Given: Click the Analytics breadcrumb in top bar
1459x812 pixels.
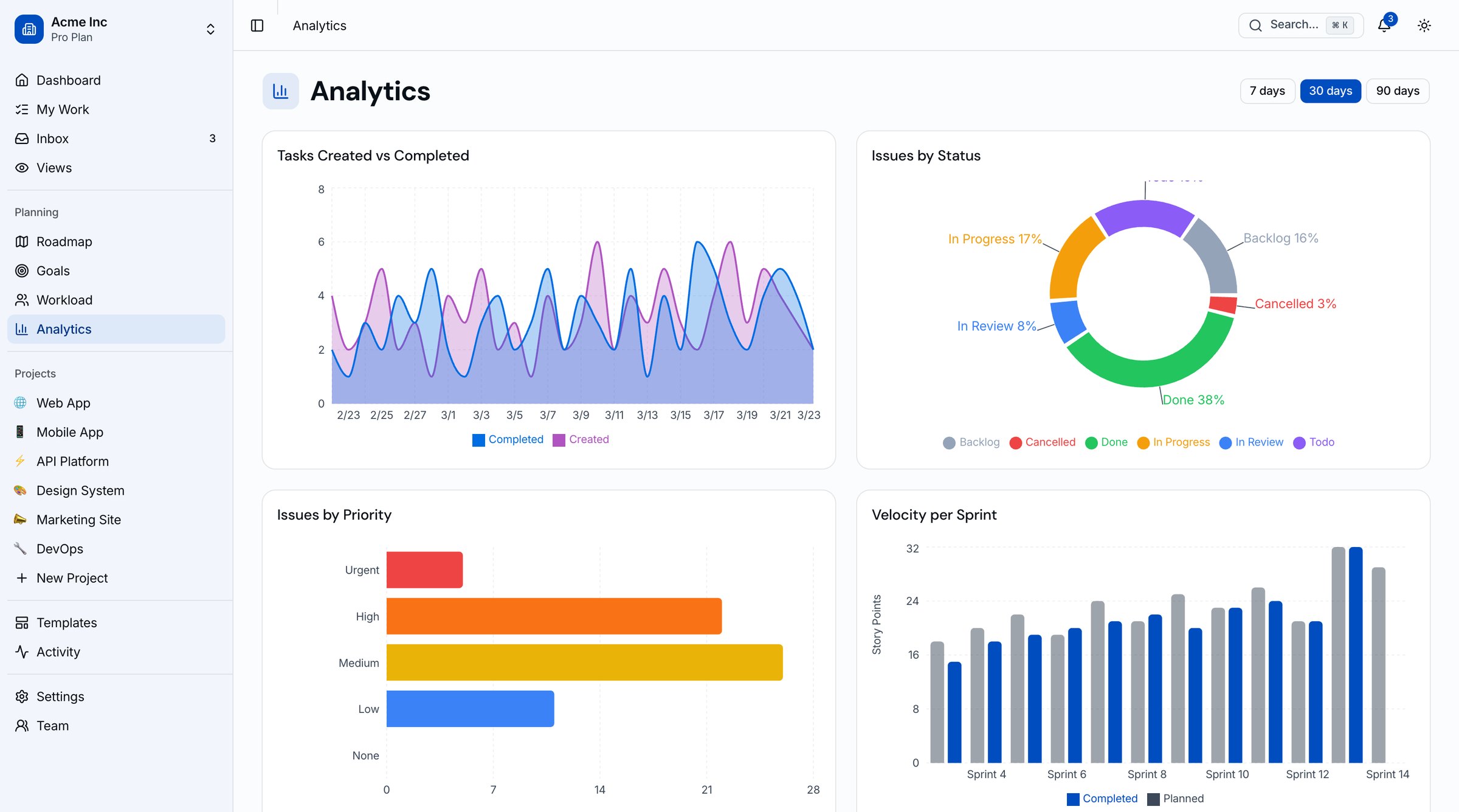Looking at the screenshot, I should tap(319, 26).
